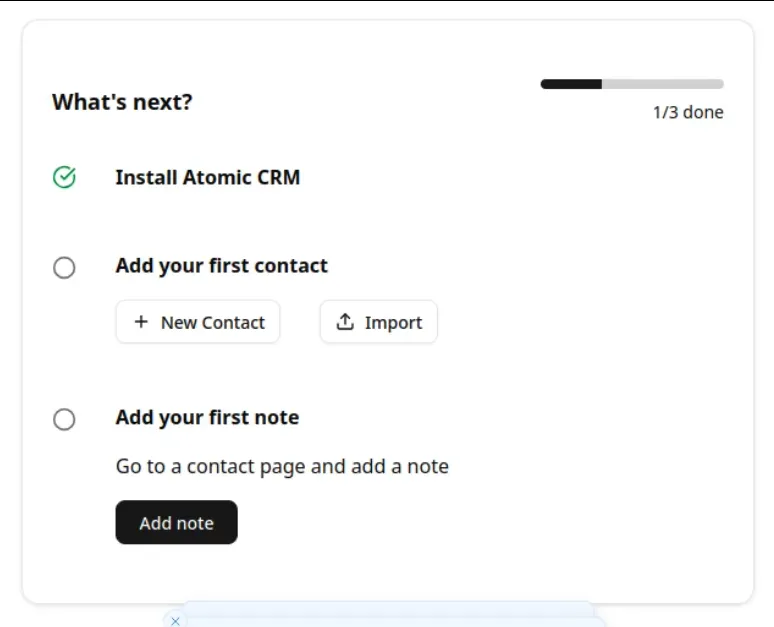Click the light blue notification banner at bottom

coord(389,615)
